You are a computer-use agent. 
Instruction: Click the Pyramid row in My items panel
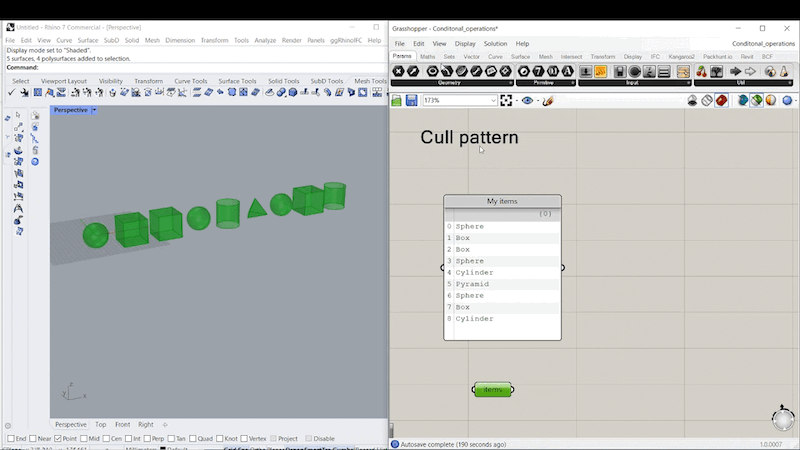(502, 284)
